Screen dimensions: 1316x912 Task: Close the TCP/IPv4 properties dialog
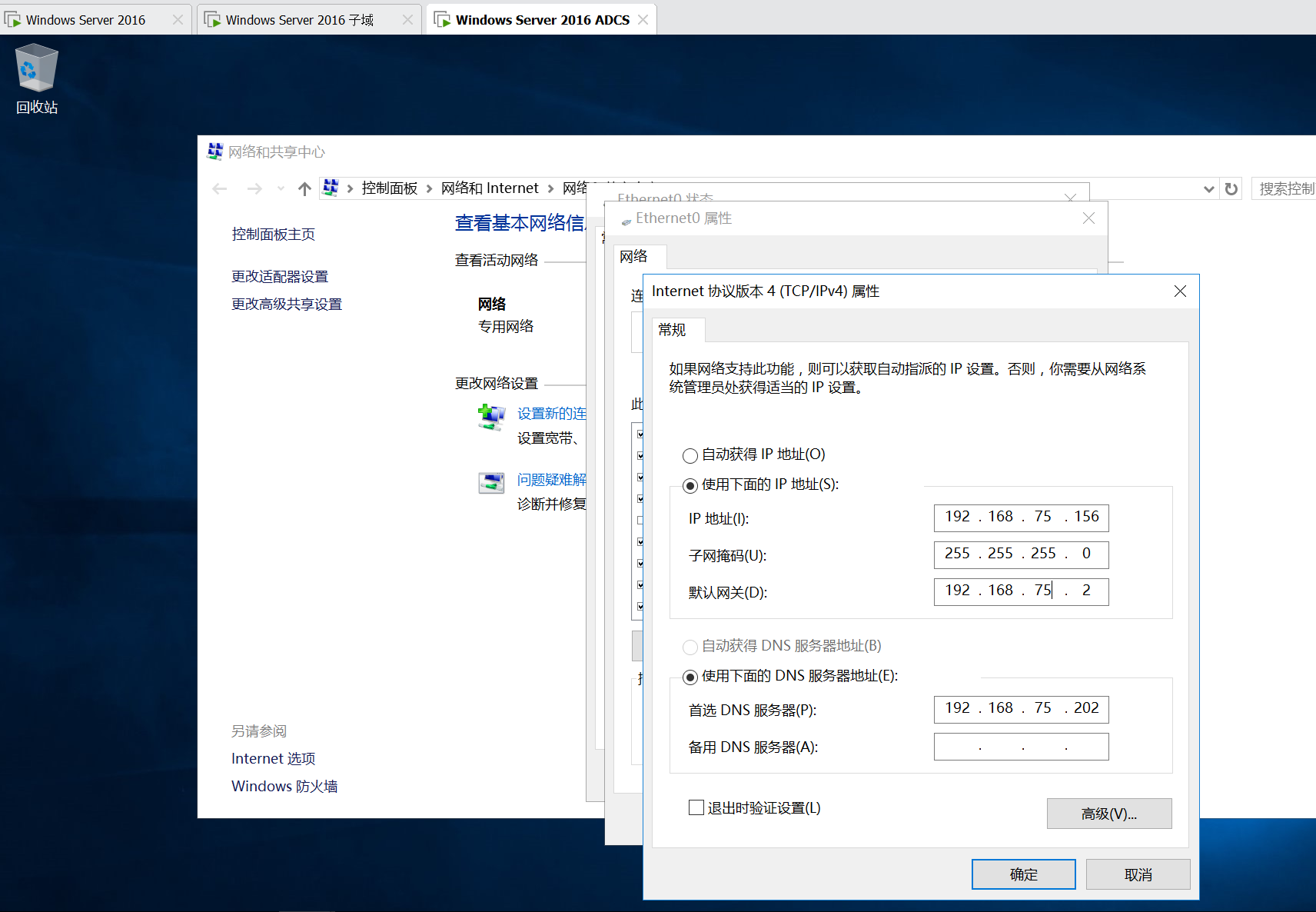(x=1180, y=291)
